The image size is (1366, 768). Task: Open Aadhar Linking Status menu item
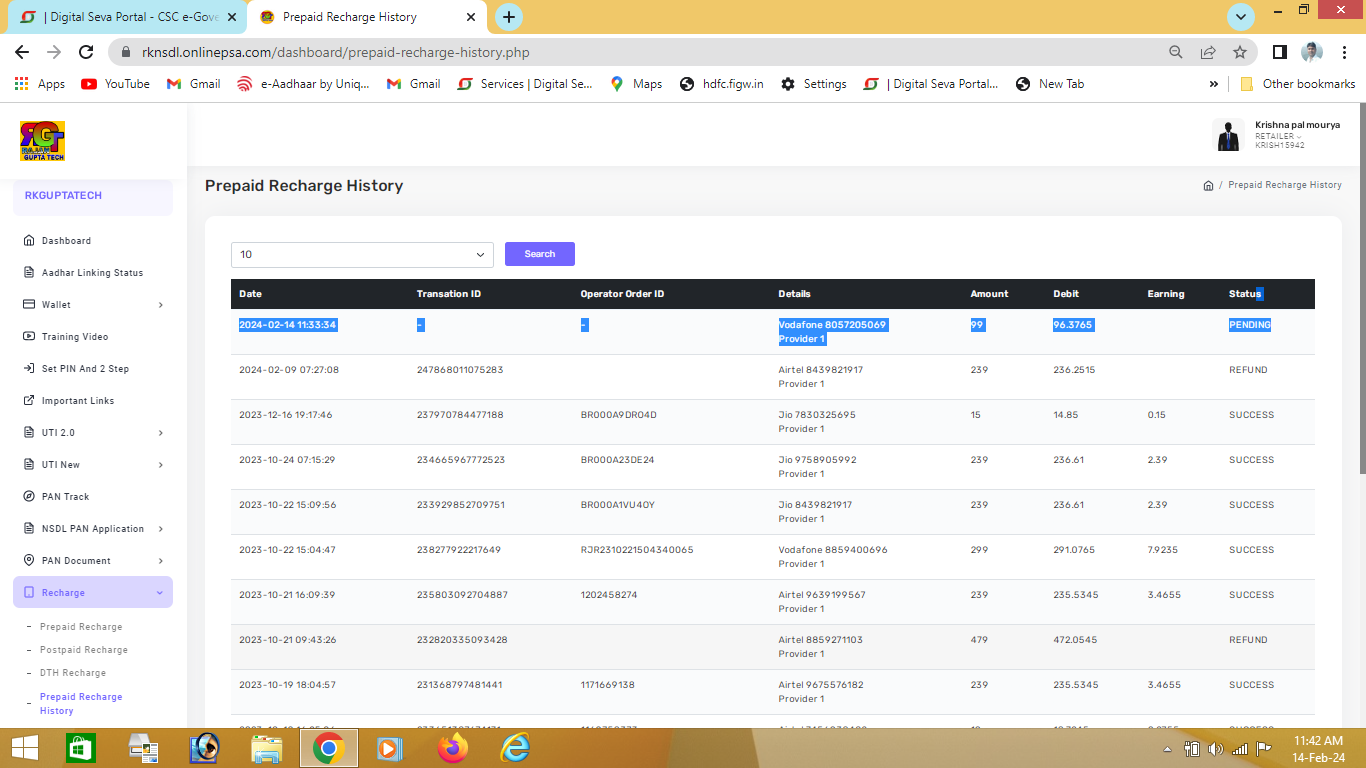[92, 273]
